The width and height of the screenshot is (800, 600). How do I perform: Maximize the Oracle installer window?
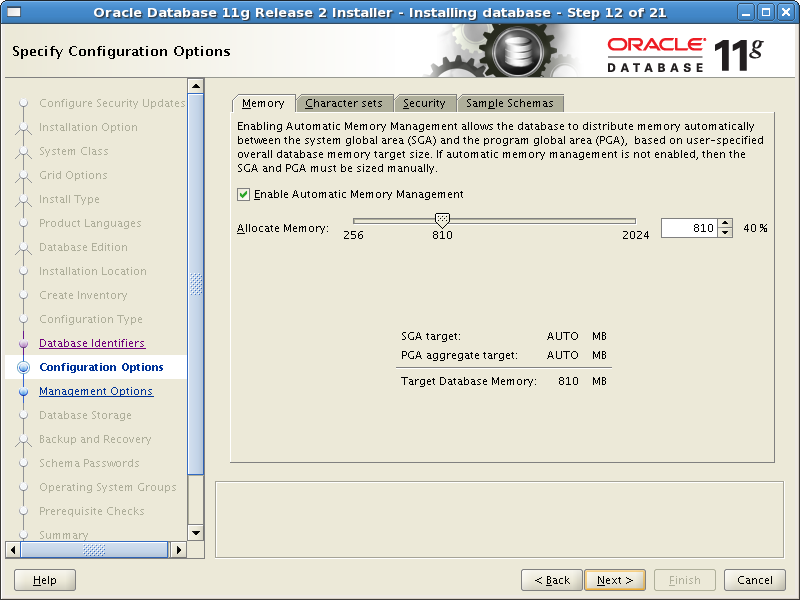point(766,12)
